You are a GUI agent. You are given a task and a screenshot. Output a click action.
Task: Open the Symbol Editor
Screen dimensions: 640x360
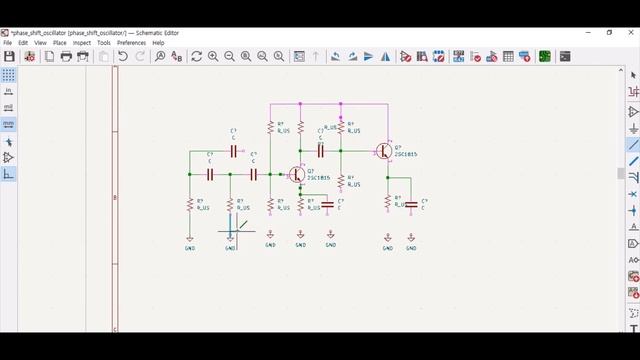click(406, 56)
